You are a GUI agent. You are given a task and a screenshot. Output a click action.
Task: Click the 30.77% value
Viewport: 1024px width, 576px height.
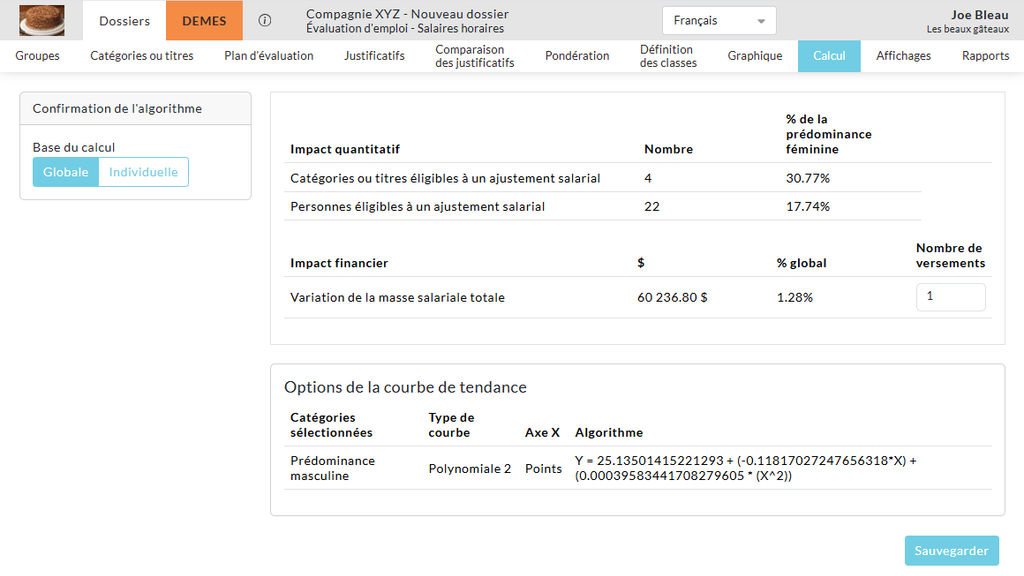(808, 178)
